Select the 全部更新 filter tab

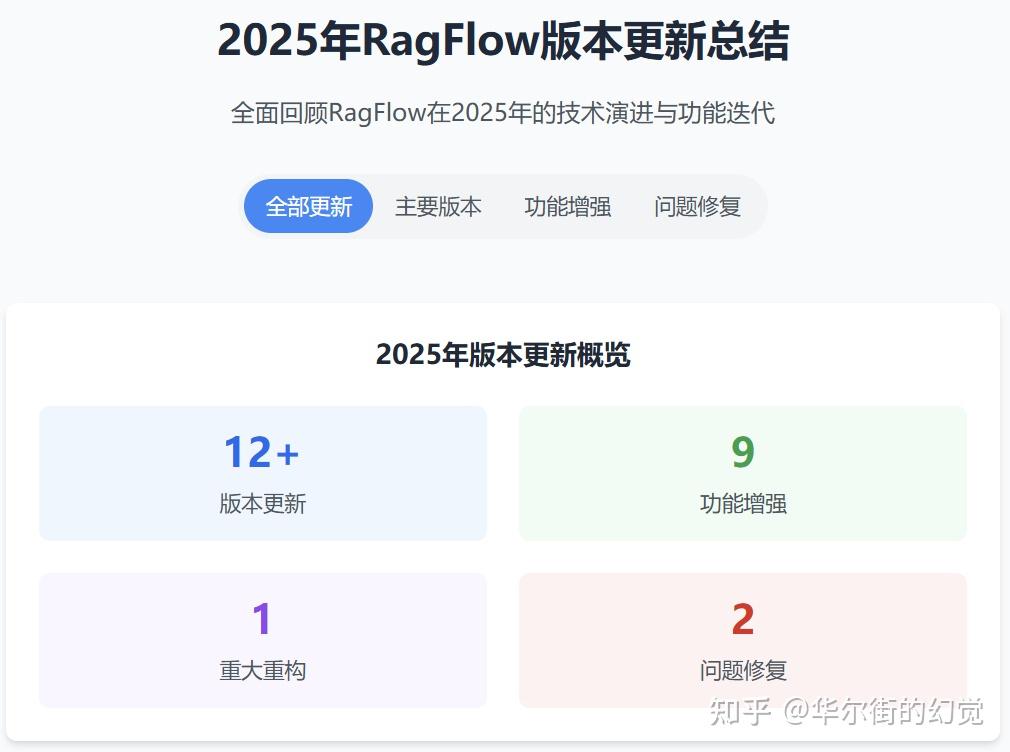[x=308, y=206]
